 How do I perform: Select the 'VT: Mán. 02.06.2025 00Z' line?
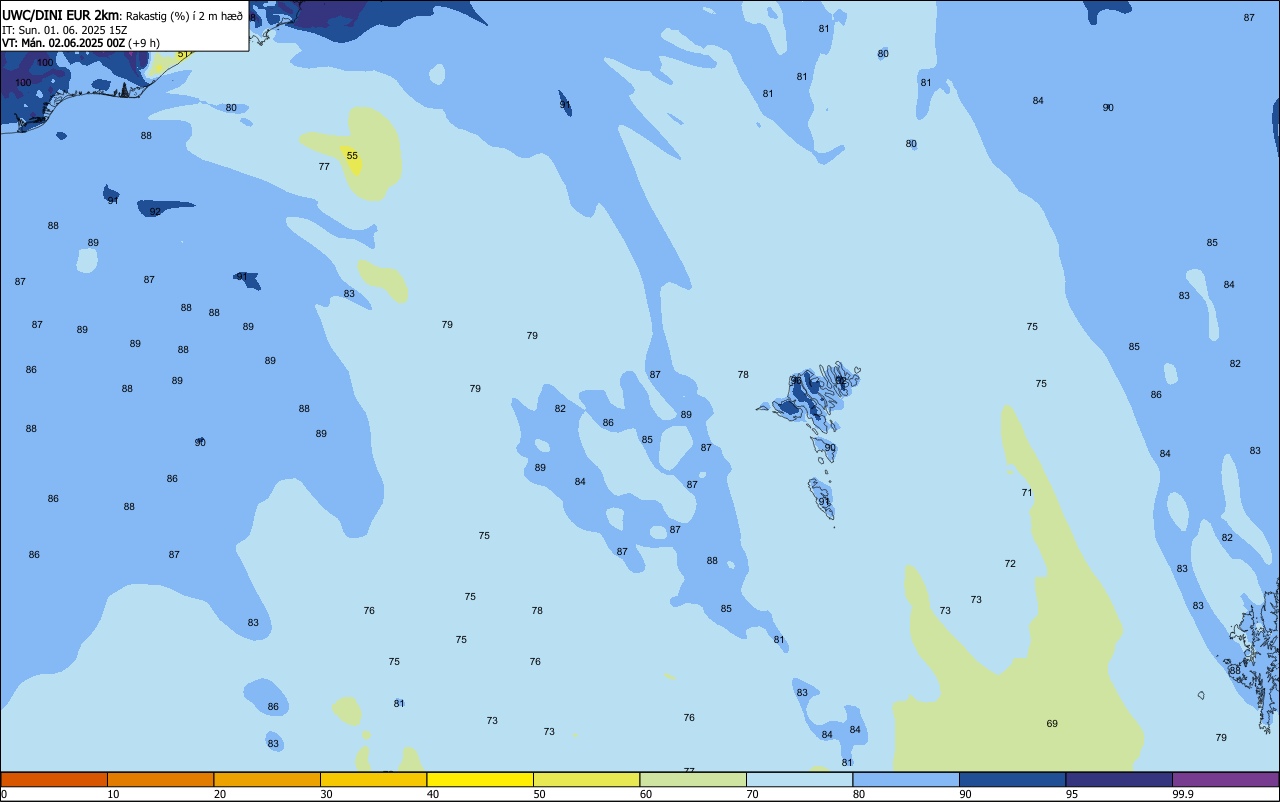click(x=64, y=42)
